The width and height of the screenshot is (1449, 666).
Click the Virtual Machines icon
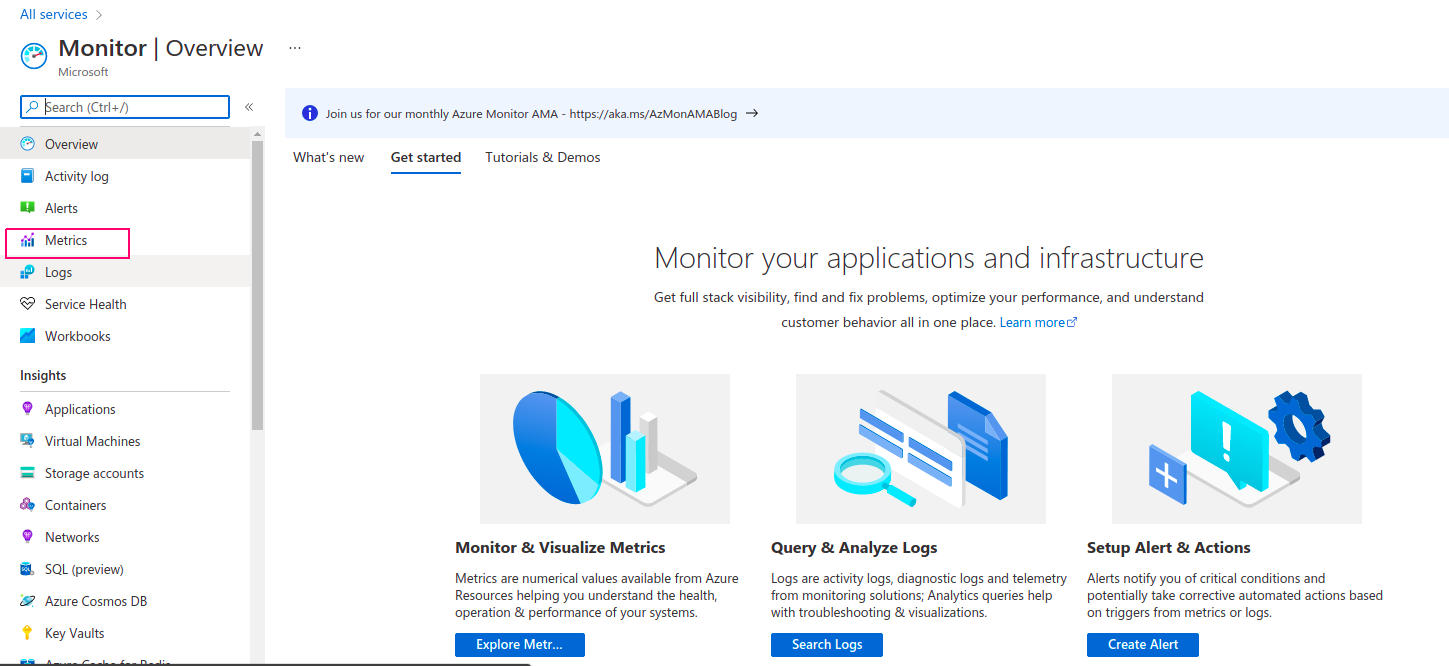(28, 441)
